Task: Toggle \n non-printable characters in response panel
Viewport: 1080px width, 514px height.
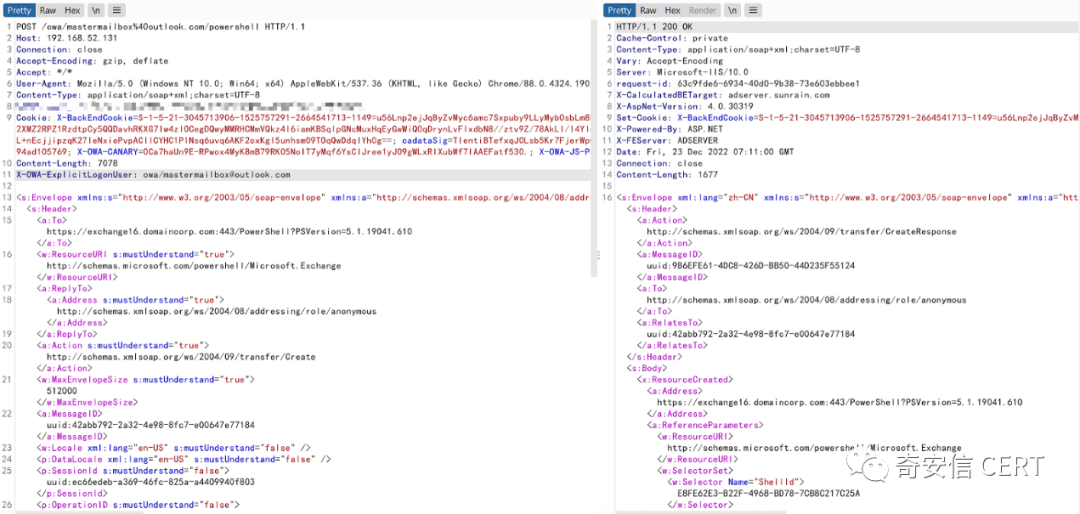Action: [x=733, y=10]
